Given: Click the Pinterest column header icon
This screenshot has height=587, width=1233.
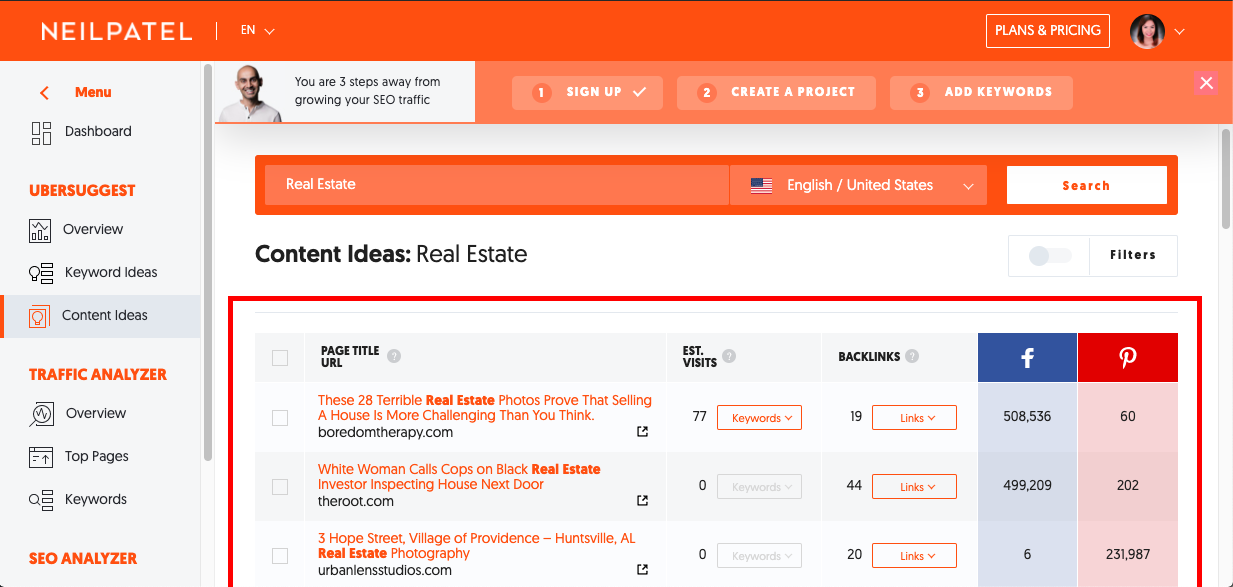Looking at the screenshot, I should [1128, 358].
